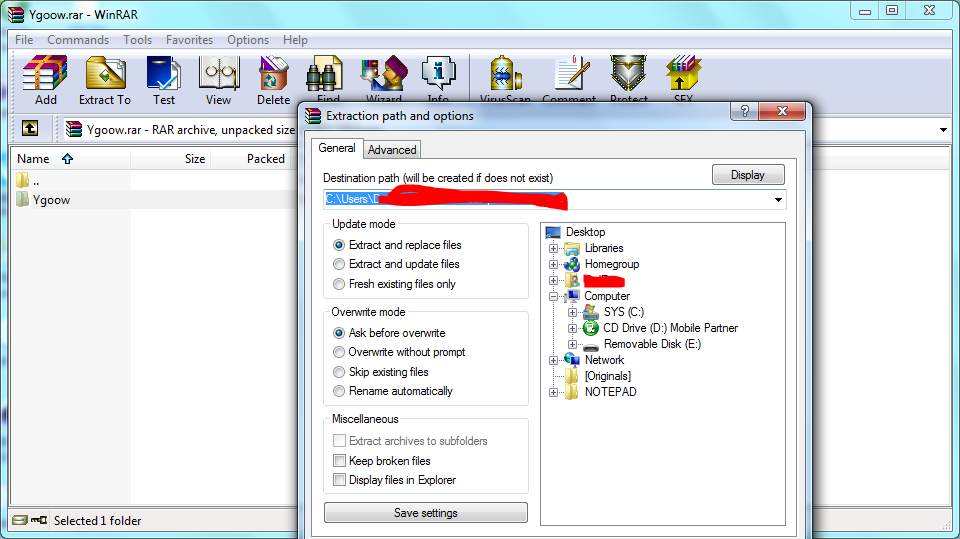
Task: Expand the CD Drive (D:) node
Action: click(572, 328)
